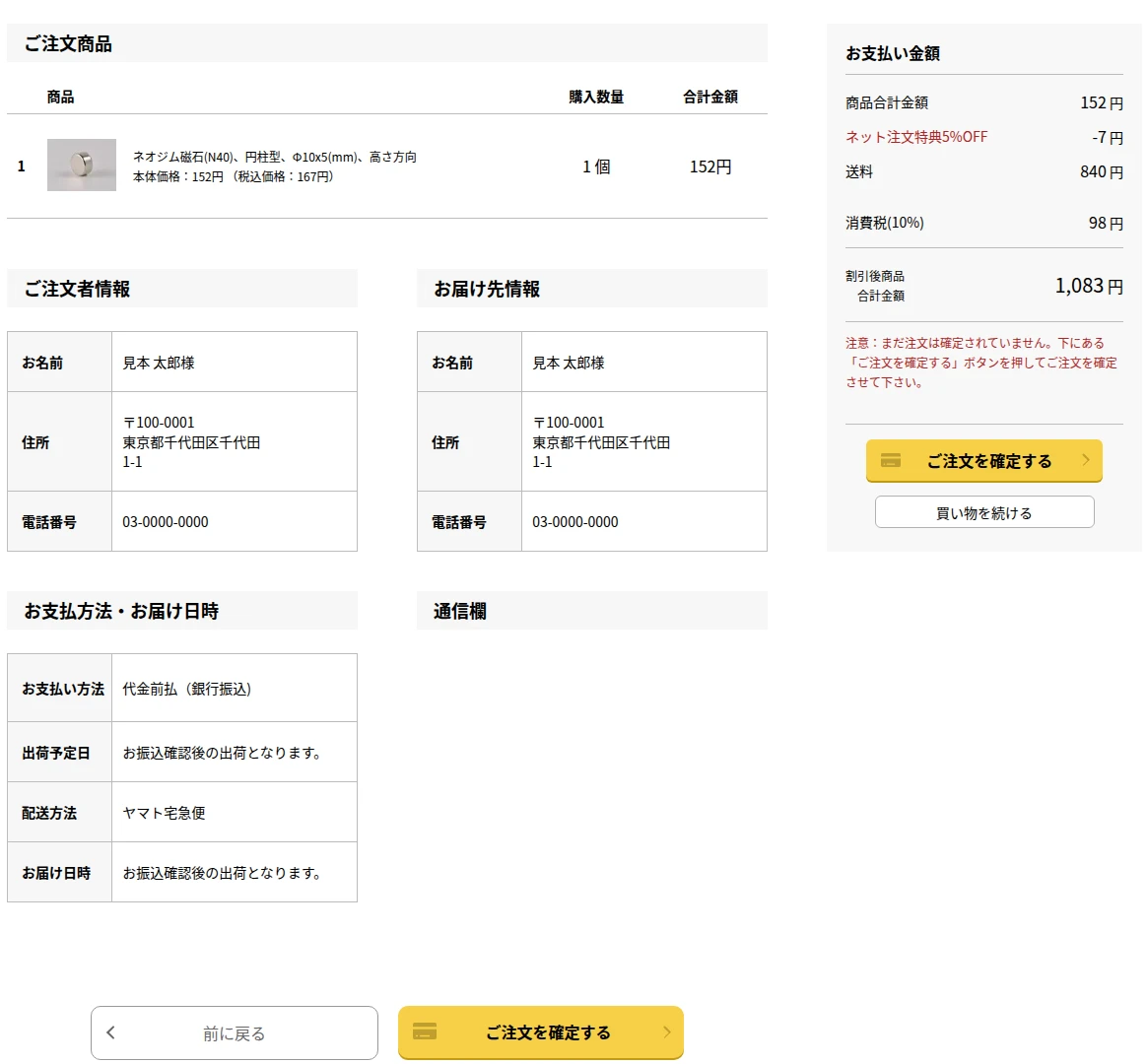Confirm order via sidebar ご注文を確定する label
Image resolution: width=1148 pixels, height=1064 pixels.
[x=989, y=461]
